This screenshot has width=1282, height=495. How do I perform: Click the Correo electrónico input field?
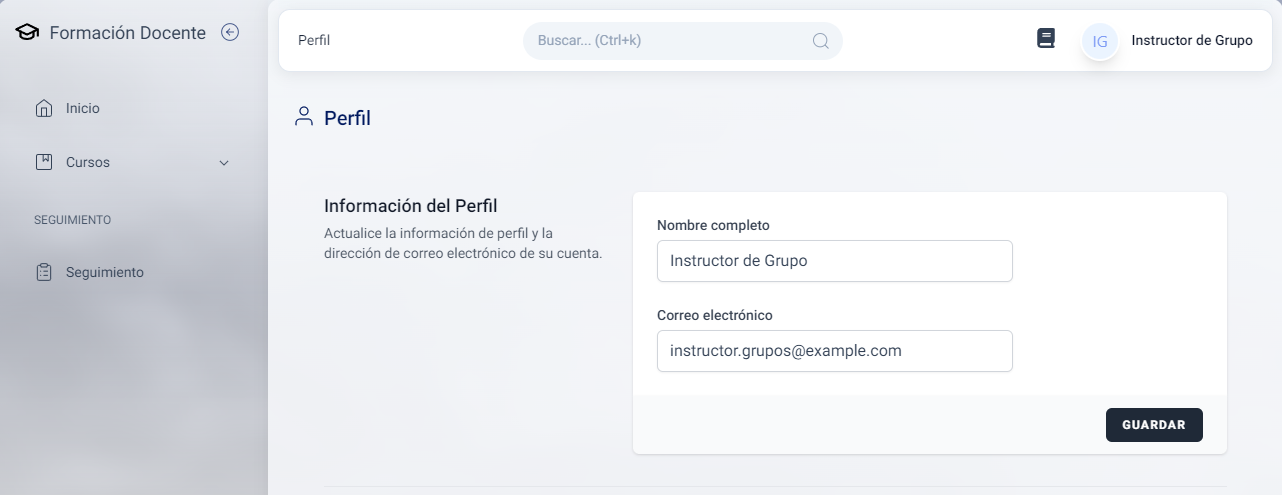tap(834, 351)
